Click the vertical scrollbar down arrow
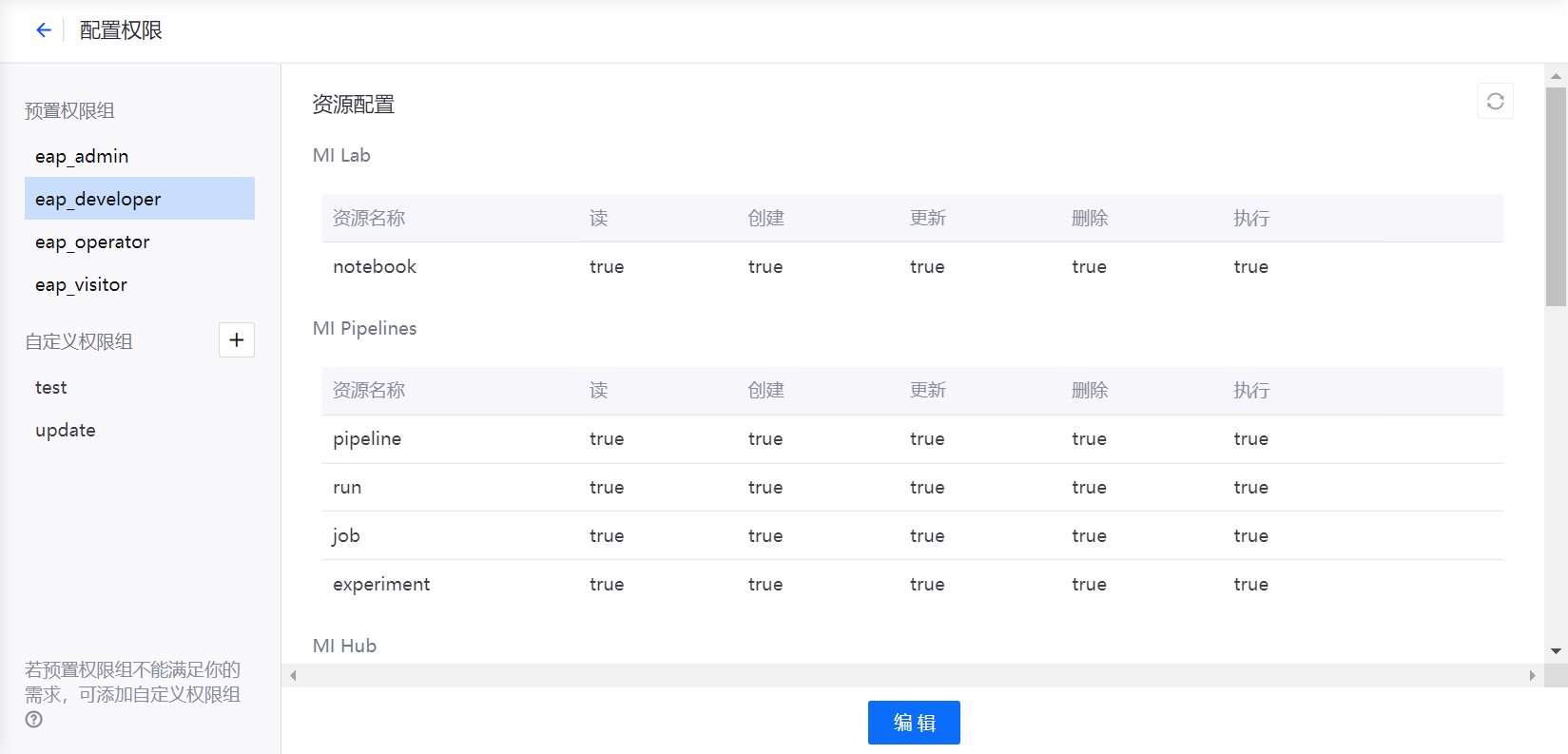The width and height of the screenshot is (1568, 754). [1556, 651]
